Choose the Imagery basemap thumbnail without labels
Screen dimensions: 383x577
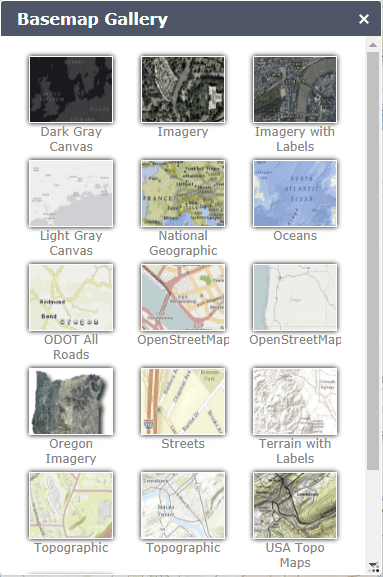click(183, 89)
